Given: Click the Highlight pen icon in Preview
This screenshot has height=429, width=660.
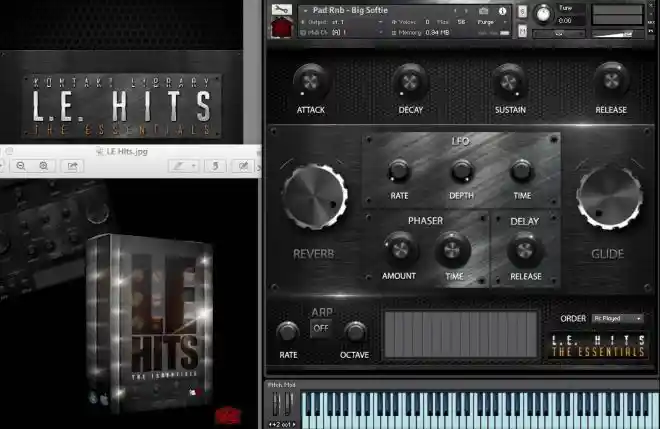Looking at the screenshot, I should 178,166.
